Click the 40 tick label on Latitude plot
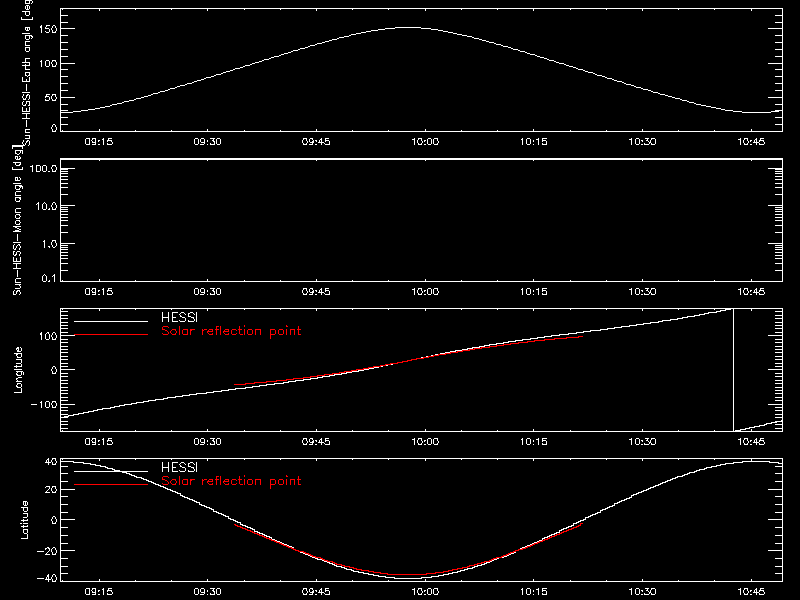 [51, 462]
